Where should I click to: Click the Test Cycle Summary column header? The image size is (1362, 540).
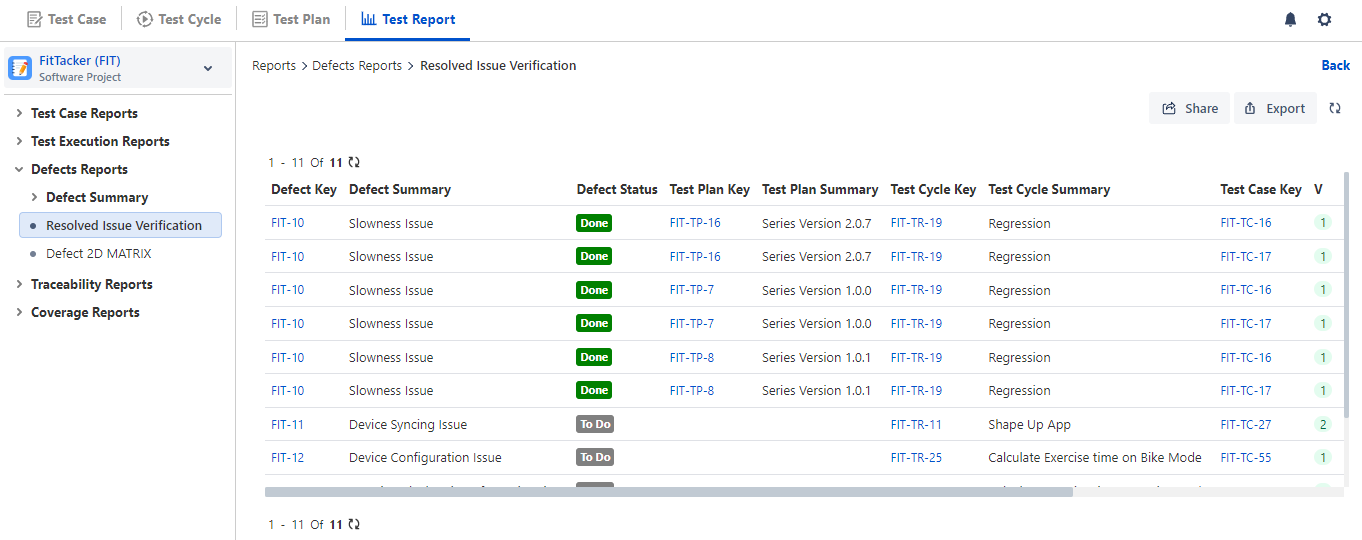coord(1049,189)
